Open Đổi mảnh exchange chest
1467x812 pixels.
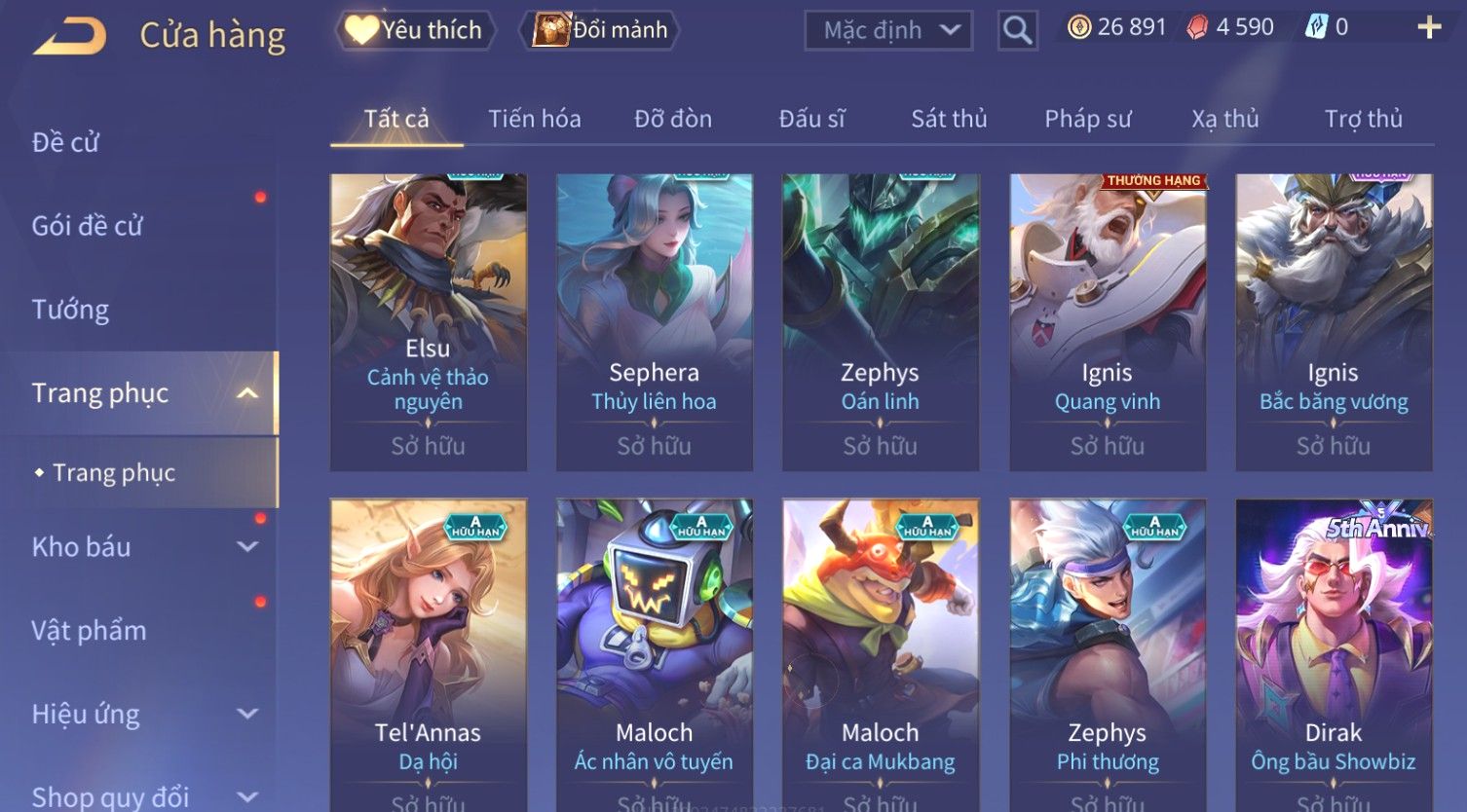pos(601,30)
